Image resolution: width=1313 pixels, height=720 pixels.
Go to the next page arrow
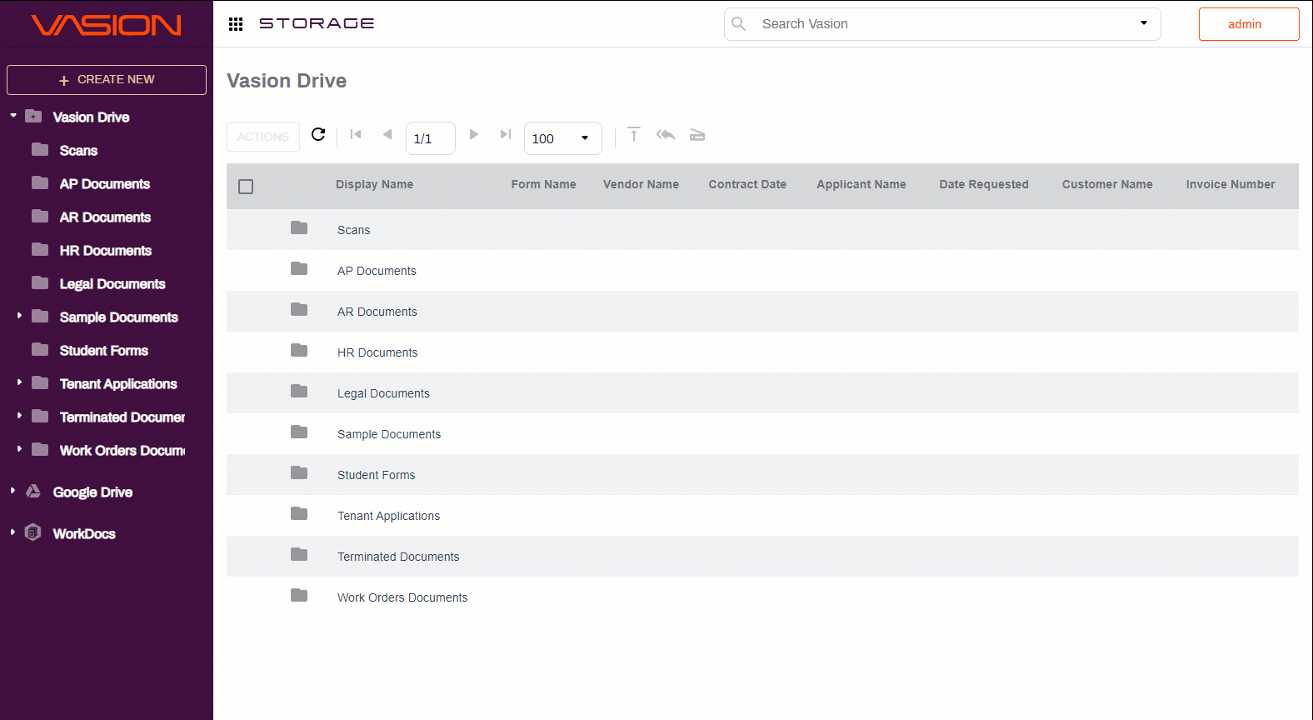(x=474, y=134)
